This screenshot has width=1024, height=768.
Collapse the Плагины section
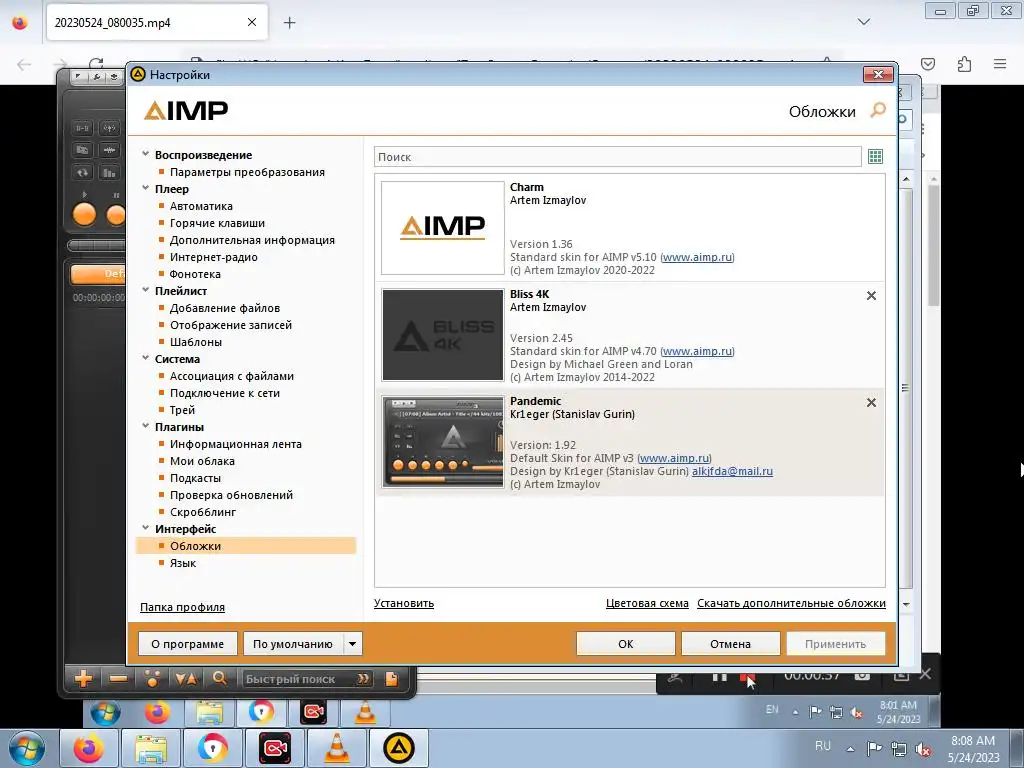(146, 426)
